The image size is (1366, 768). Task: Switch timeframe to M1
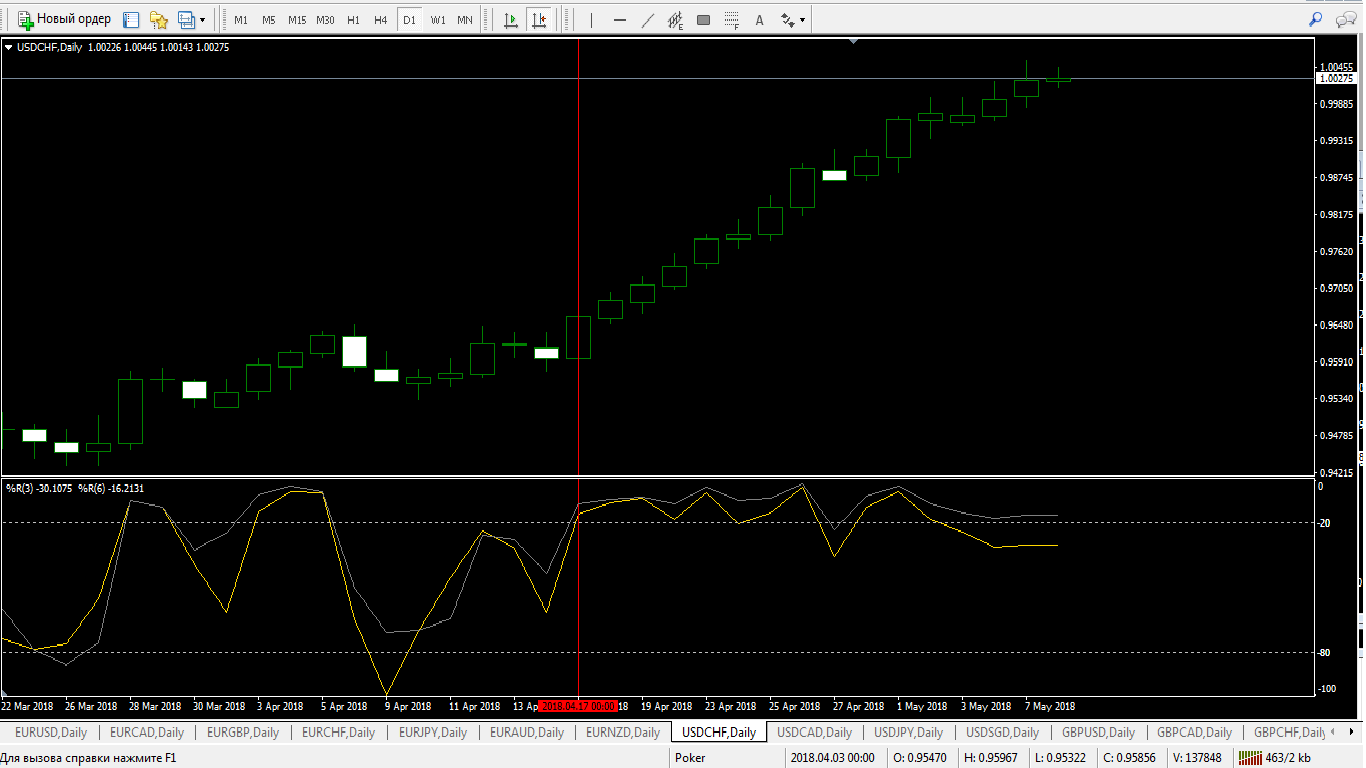[x=241, y=20]
